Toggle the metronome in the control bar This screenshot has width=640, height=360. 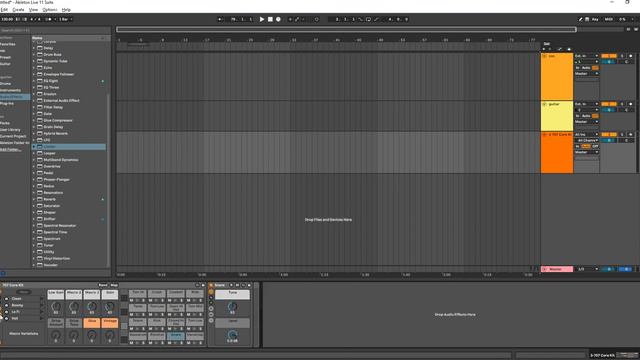pyautogui.click(x=49, y=19)
